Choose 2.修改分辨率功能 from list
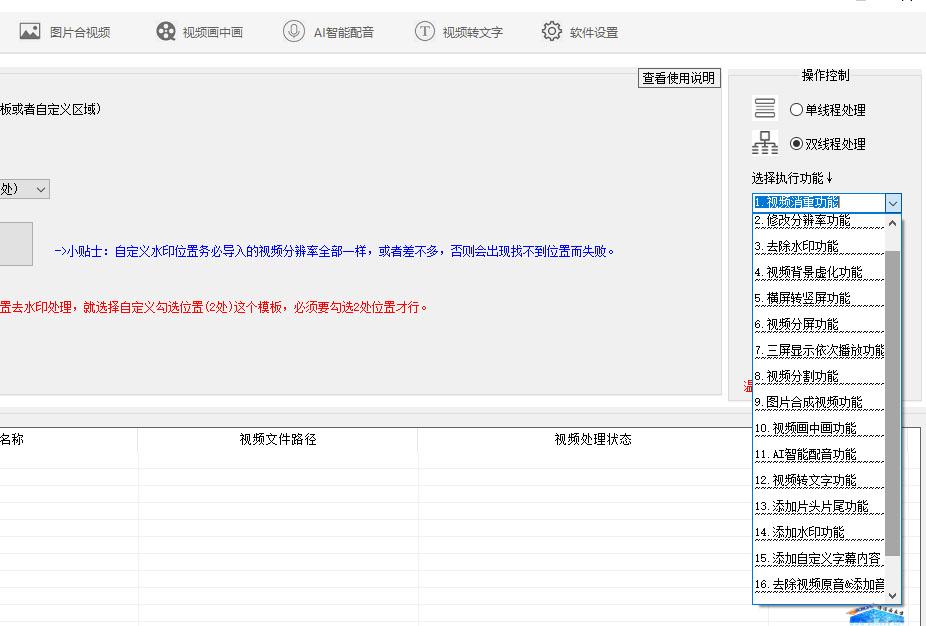The width and height of the screenshot is (926, 626). tap(819, 220)
